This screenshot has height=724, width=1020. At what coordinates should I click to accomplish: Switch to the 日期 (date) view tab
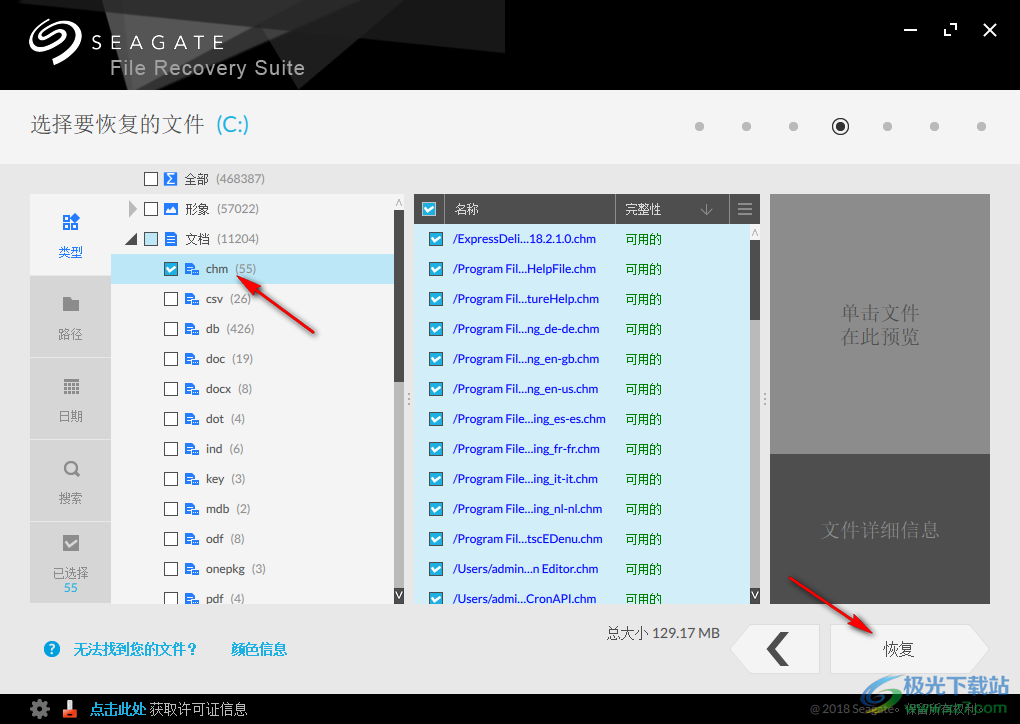[x=70, y=399]
